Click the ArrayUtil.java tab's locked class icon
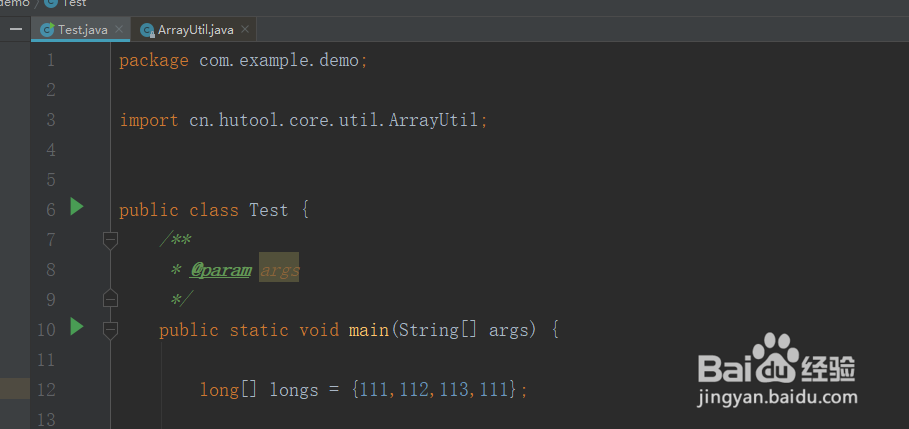909x429 pixels. tap(147, 30)
